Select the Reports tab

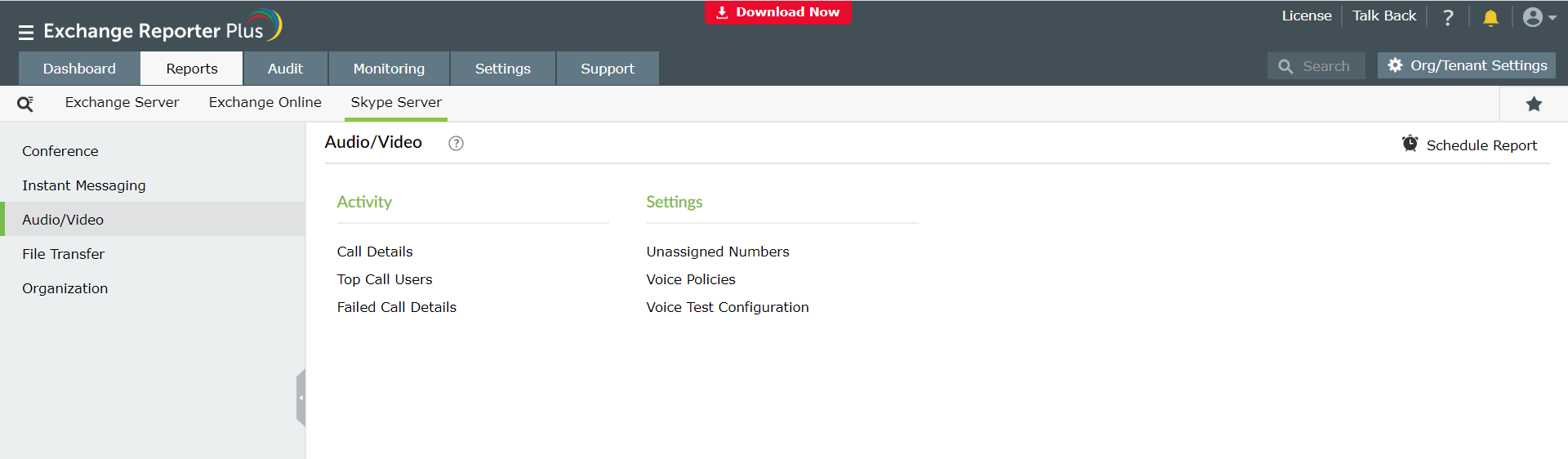192,69
